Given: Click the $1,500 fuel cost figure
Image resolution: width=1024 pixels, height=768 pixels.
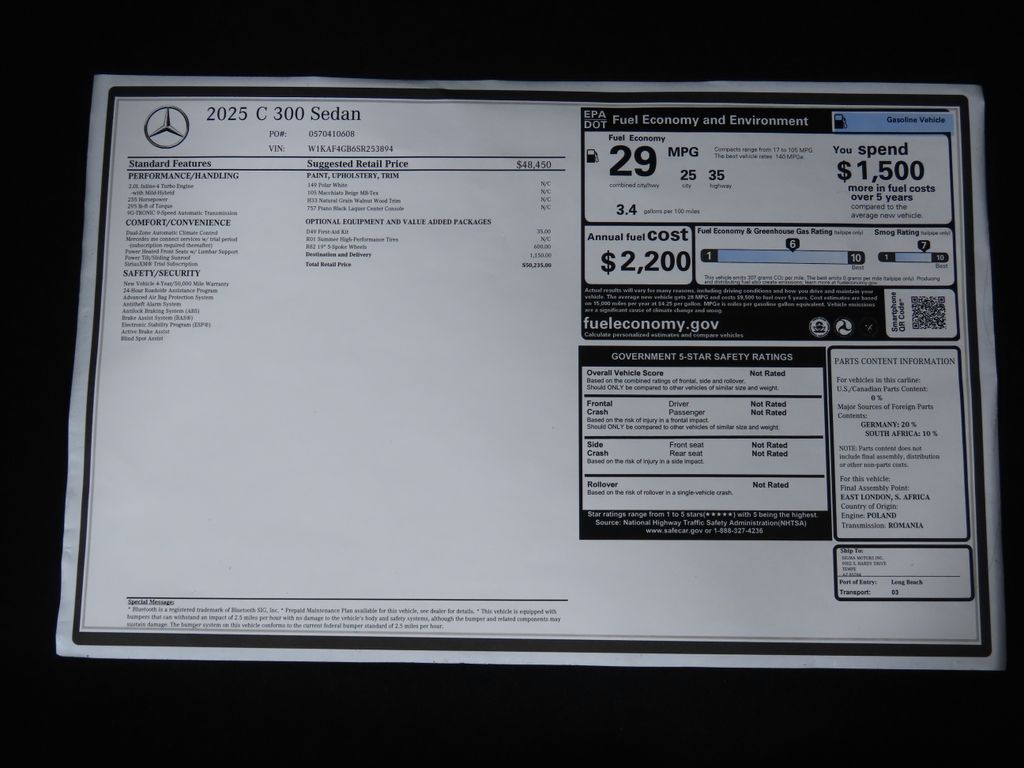Looking at the screenshot, I should (x=880, y=171).
